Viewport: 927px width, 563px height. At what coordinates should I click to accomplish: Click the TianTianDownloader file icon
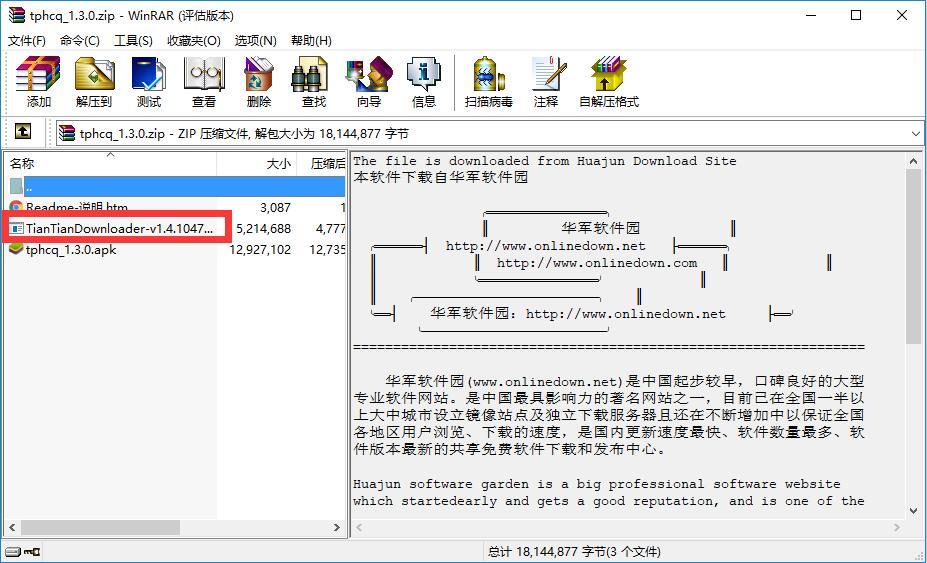(x=17, y=228)
